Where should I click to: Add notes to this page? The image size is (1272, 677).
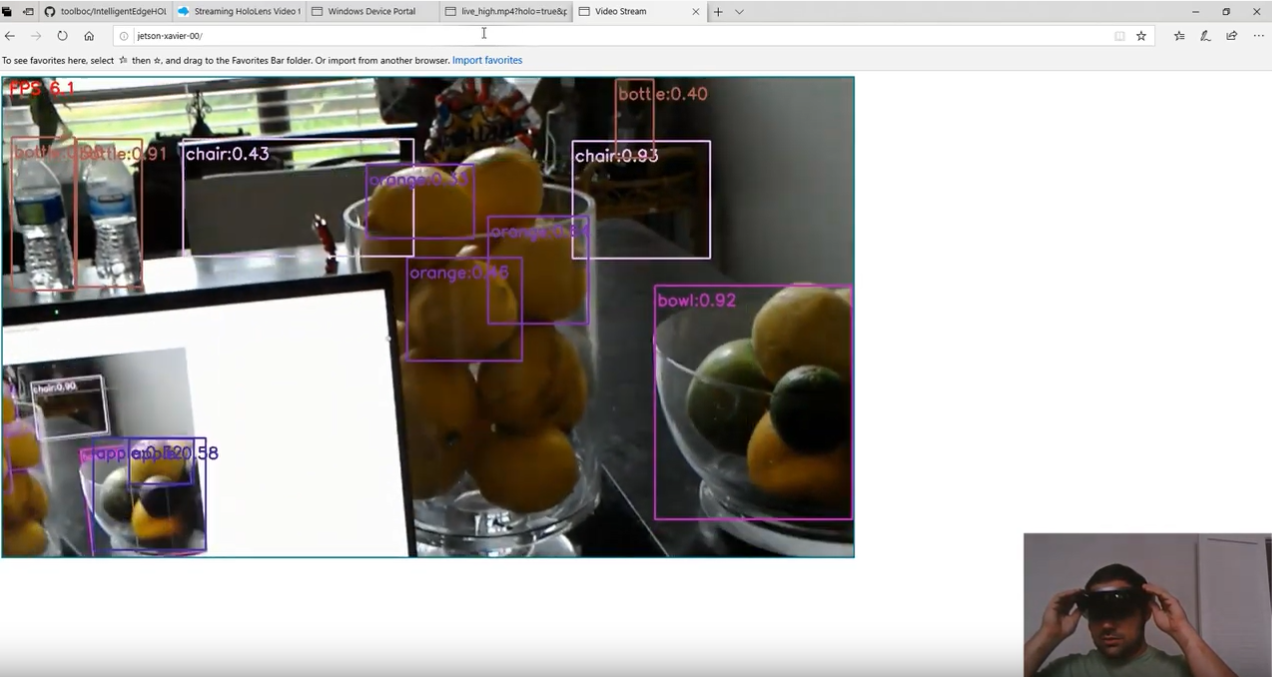point(1205,36)
